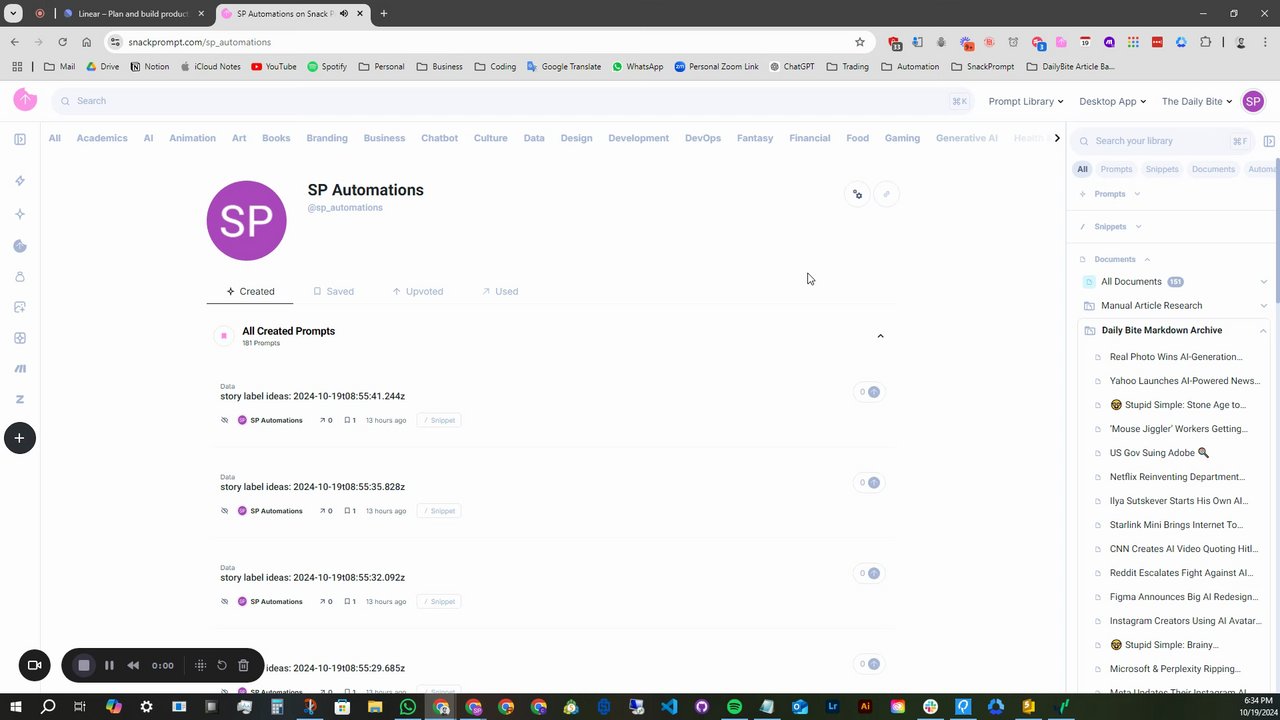Collapse Daily Bite Markdown Archive folder
Image resolution: width=1280 pixels, height=720 pixels.
(x=1263, y=330)
